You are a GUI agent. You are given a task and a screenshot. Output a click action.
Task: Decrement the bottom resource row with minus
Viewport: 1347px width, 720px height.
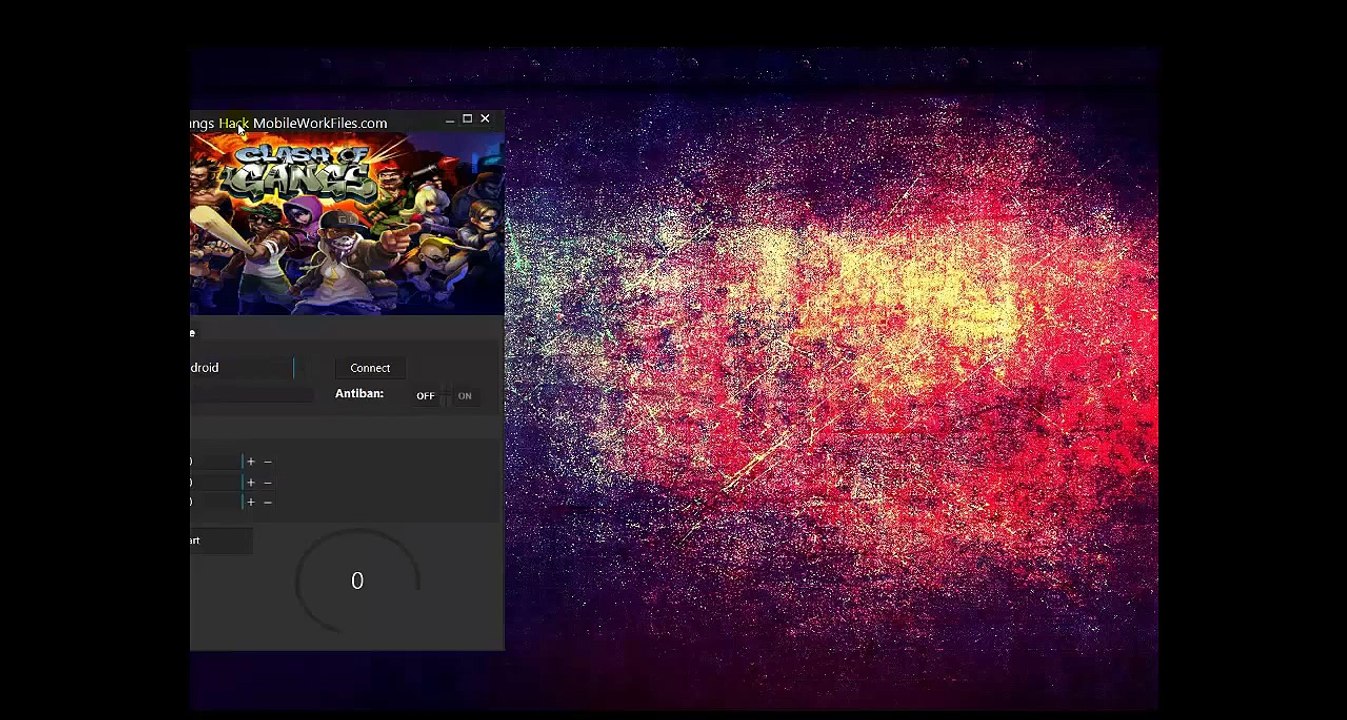pyautogui.click(x=267, y=502)
